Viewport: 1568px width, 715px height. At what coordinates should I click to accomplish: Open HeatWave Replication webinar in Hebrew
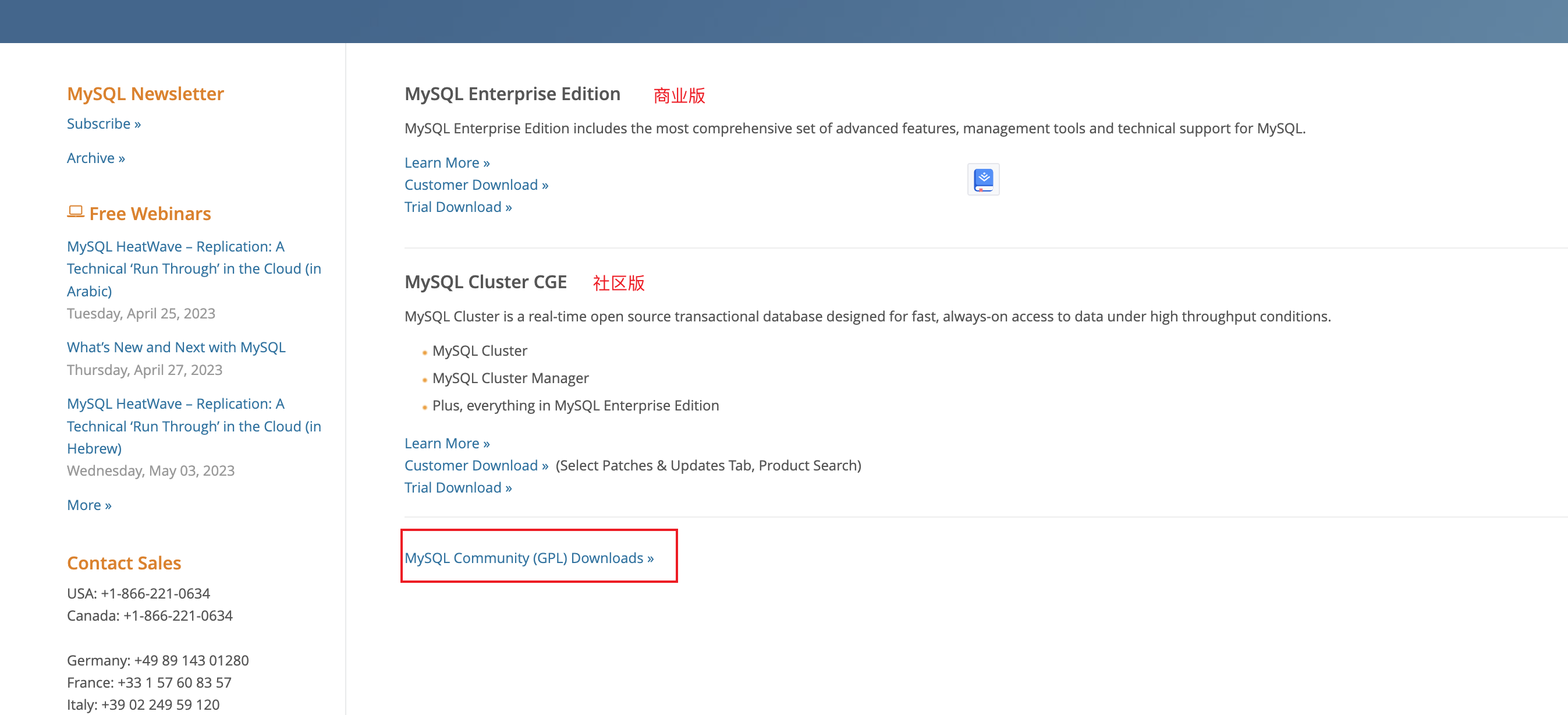pyautogui.click(x=194, y=426)
